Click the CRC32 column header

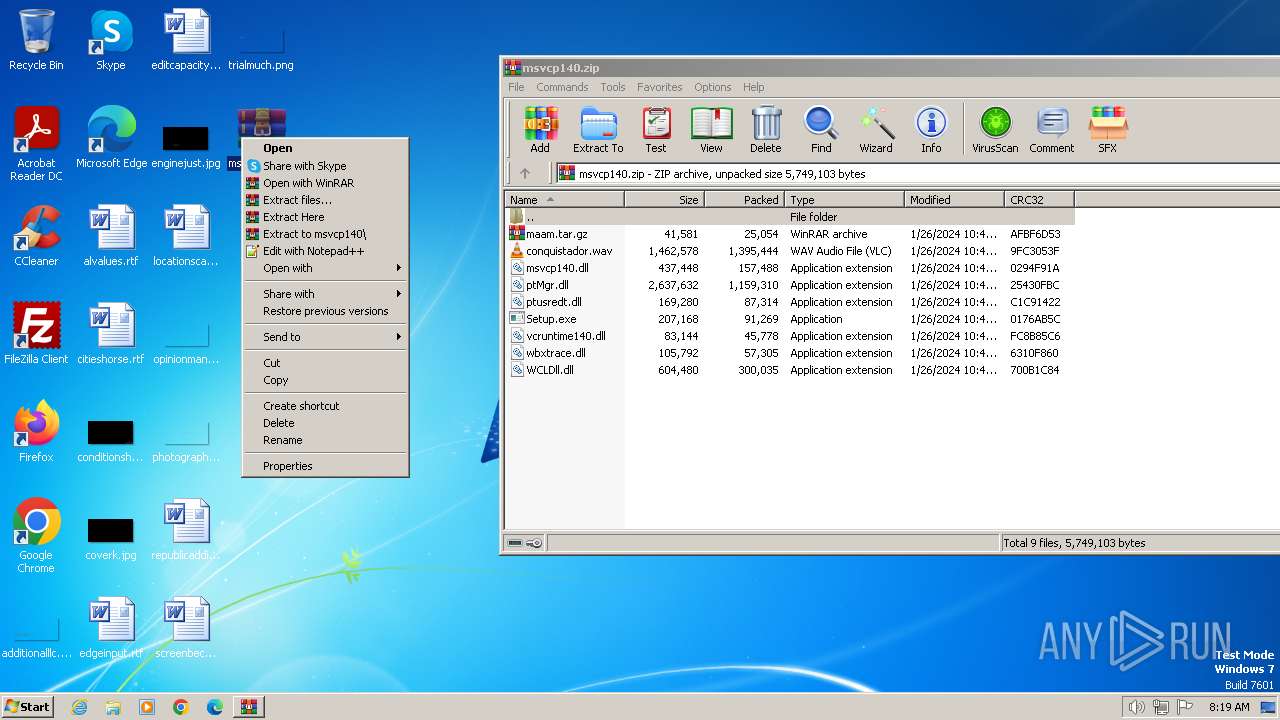coord(1040,200)
